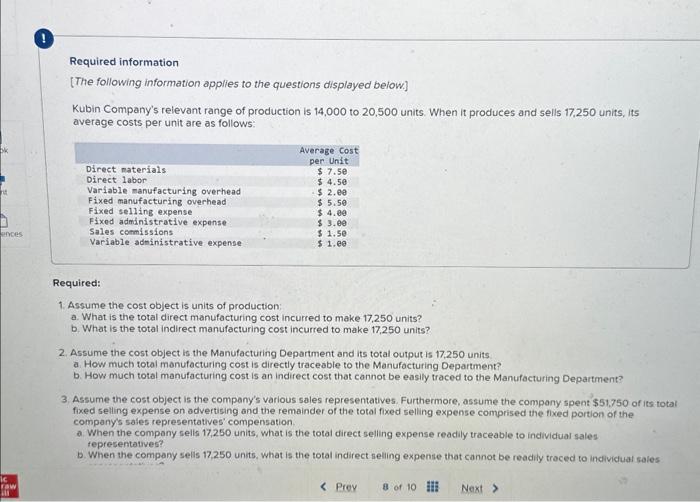Screen dimensions: 700x502
Task: Click the Required information heading
Action: click(124, 62)
